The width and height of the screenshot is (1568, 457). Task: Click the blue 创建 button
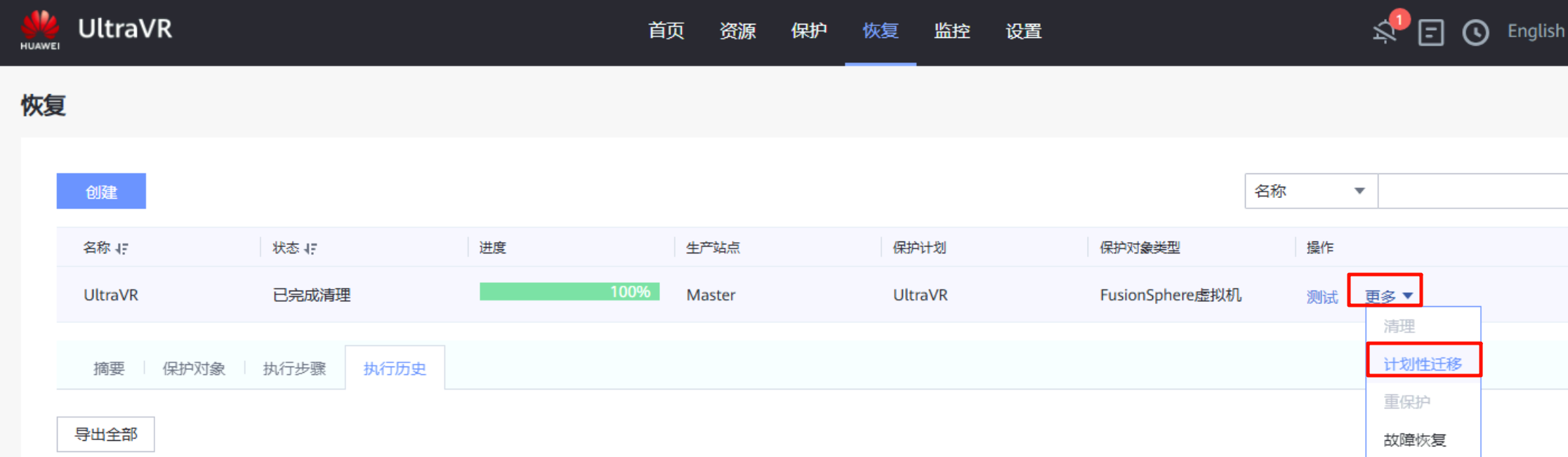pos(101,192)
